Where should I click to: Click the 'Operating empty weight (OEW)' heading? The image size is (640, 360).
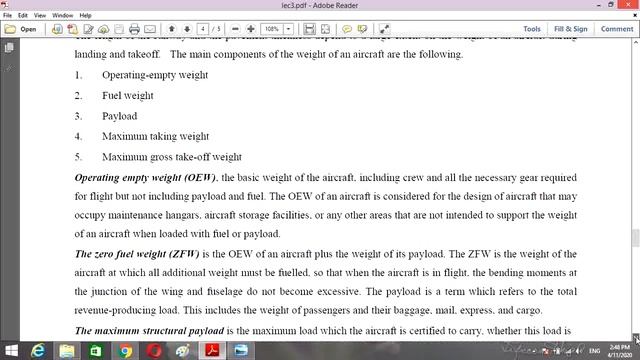click(145, 178)
